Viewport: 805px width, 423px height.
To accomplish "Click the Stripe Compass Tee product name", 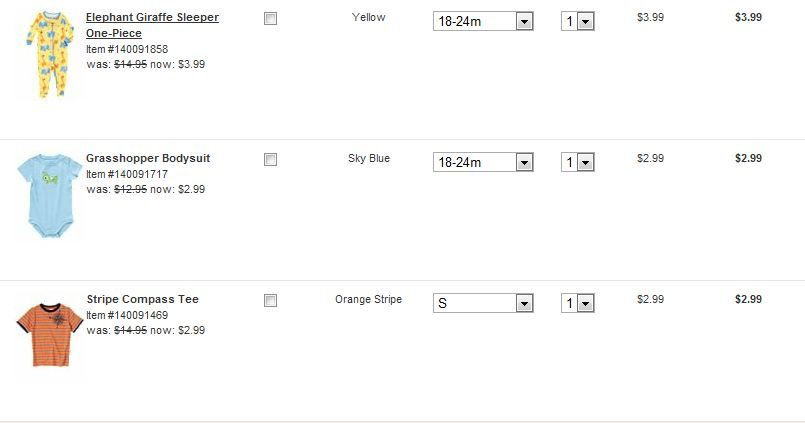I will point(142,299).
